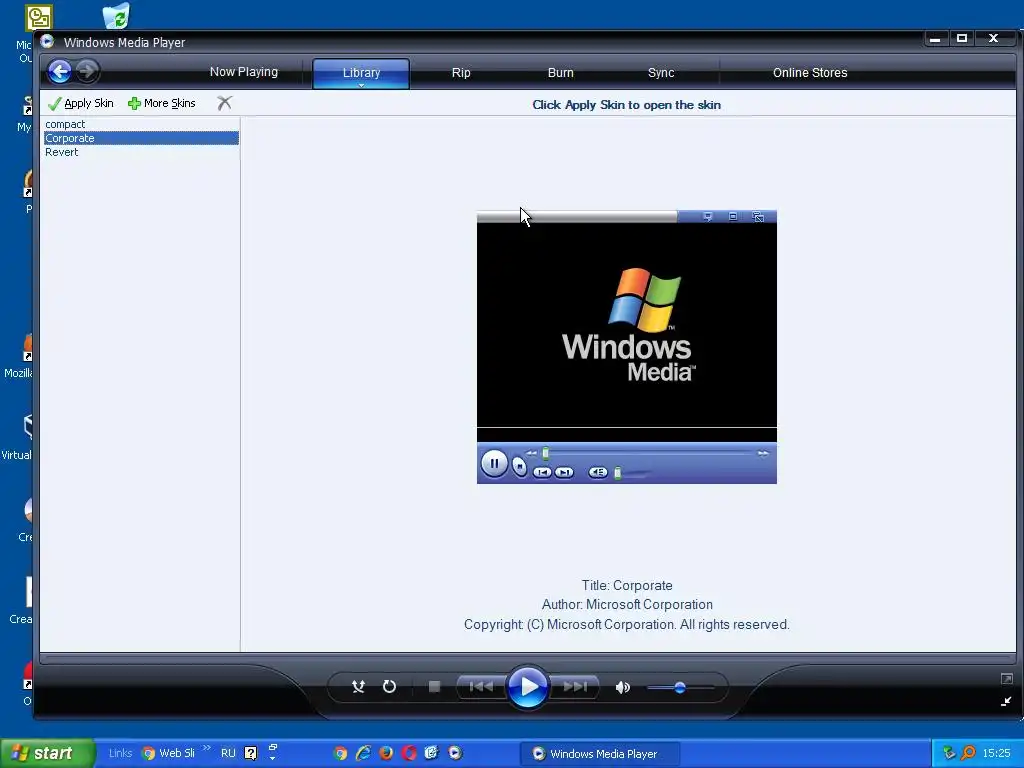The image size is (1024, 768).
Task: Click the taskbar clock showing 15:25
Action: 996,753
